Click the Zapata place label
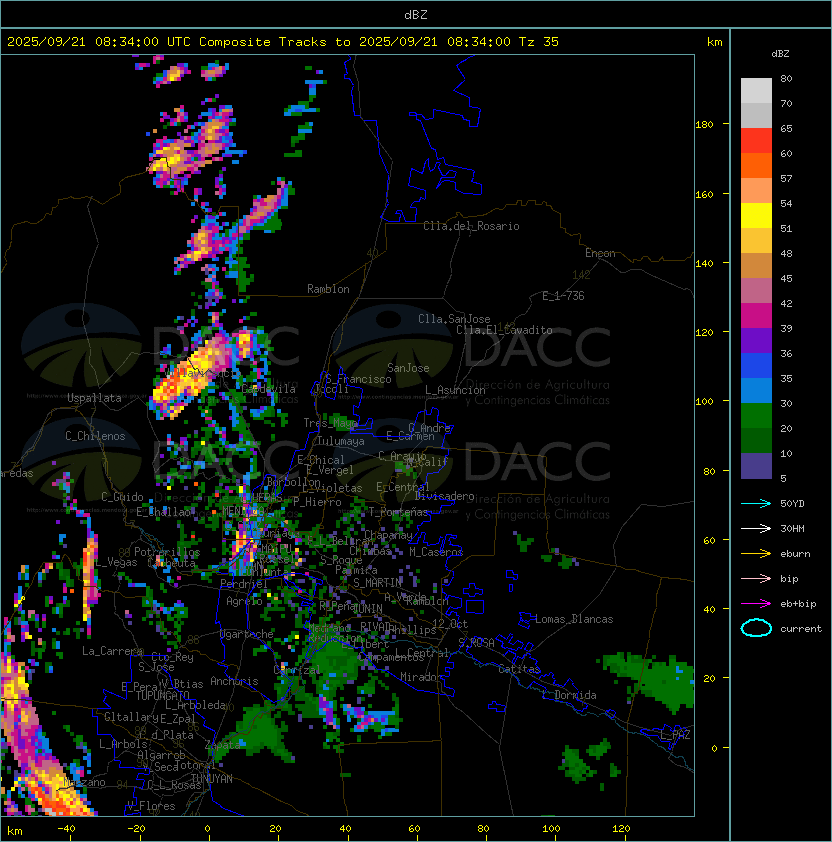Image resolution: width=832 pixels, height=842 pixels. 222,745
